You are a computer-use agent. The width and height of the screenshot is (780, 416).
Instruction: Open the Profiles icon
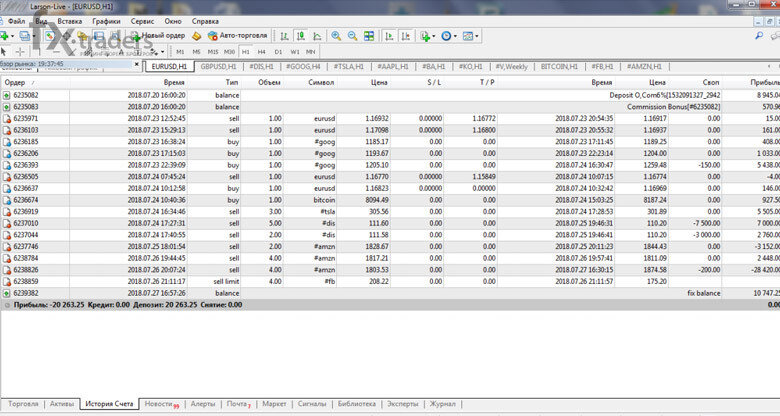pyautogui.click(x=24, y=36)
